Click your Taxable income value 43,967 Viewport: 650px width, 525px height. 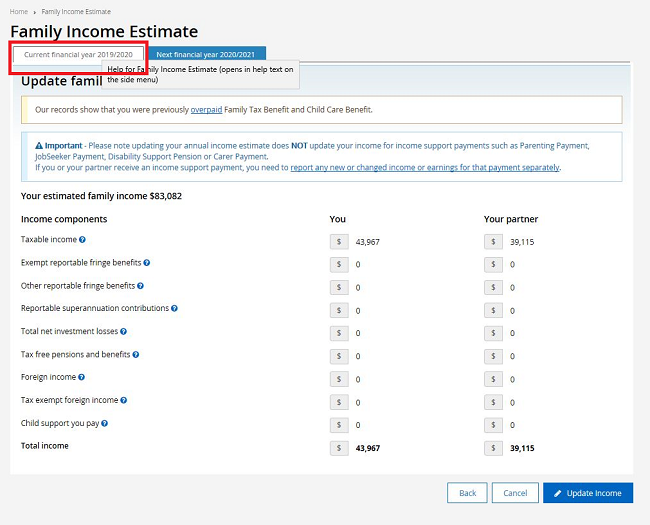pyautogui.click(x=367, y=242)
